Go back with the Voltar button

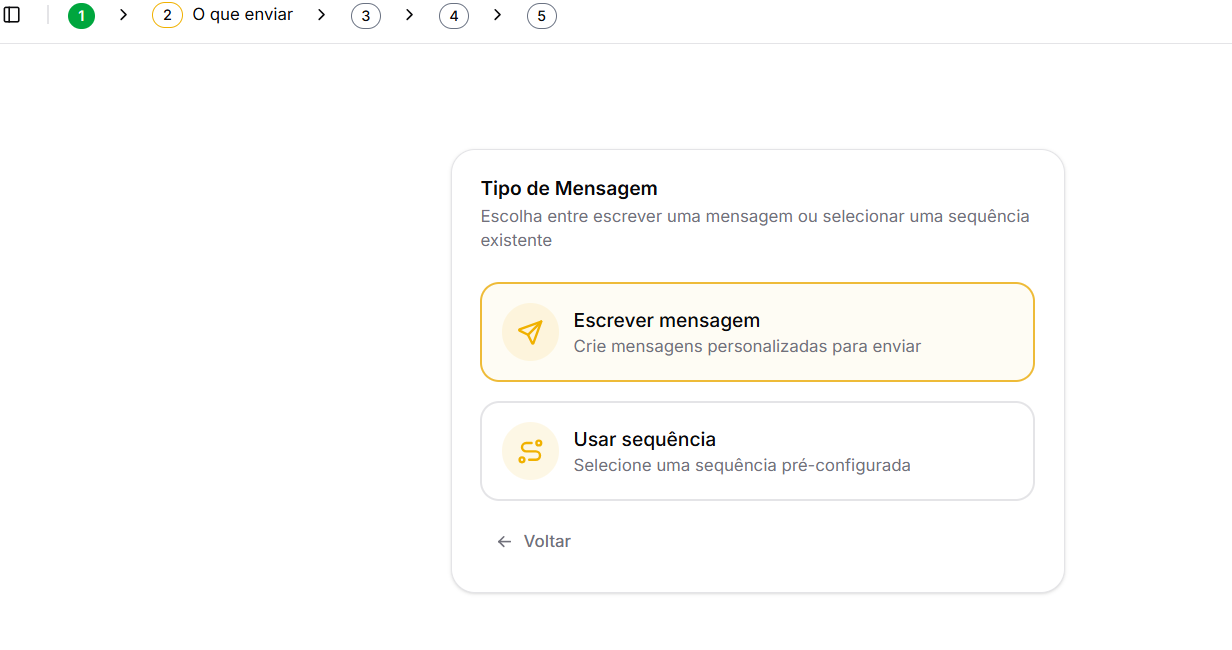[534, 541]
